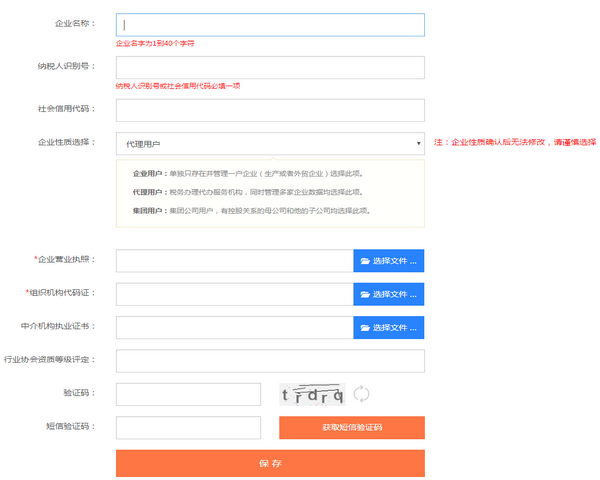Click the 验证码 entry box beside the captcha
Viewport: 600px width, 480px height.
pos(188,395)
